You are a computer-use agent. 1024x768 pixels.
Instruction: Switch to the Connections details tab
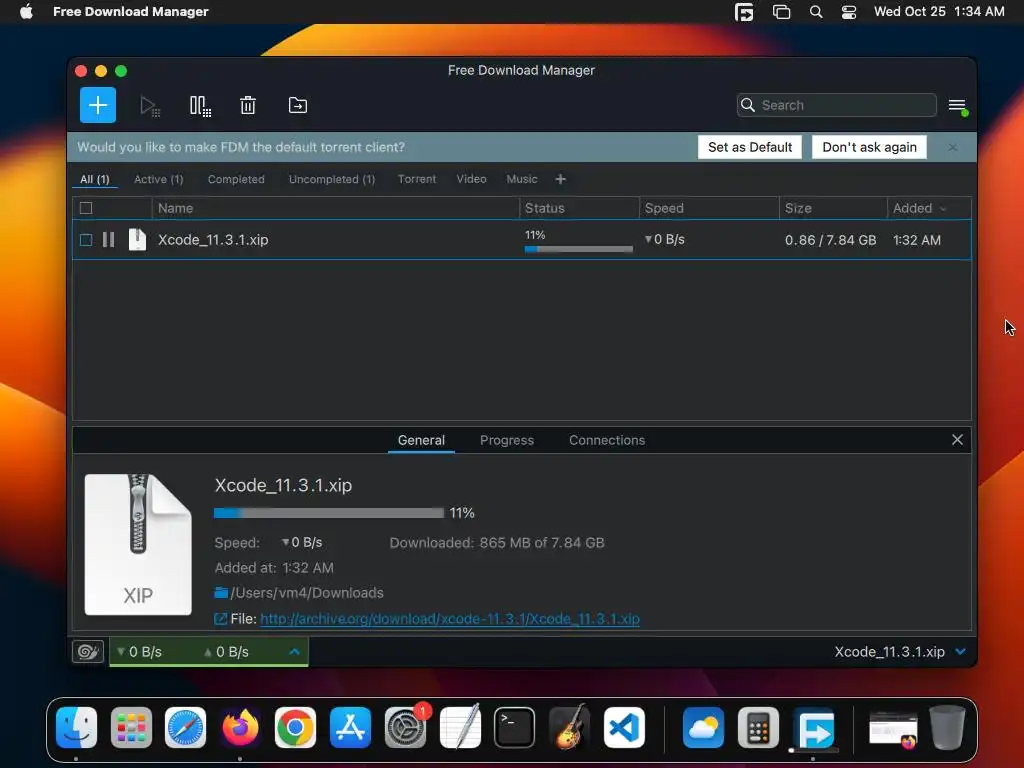click(x=607, y=440)
